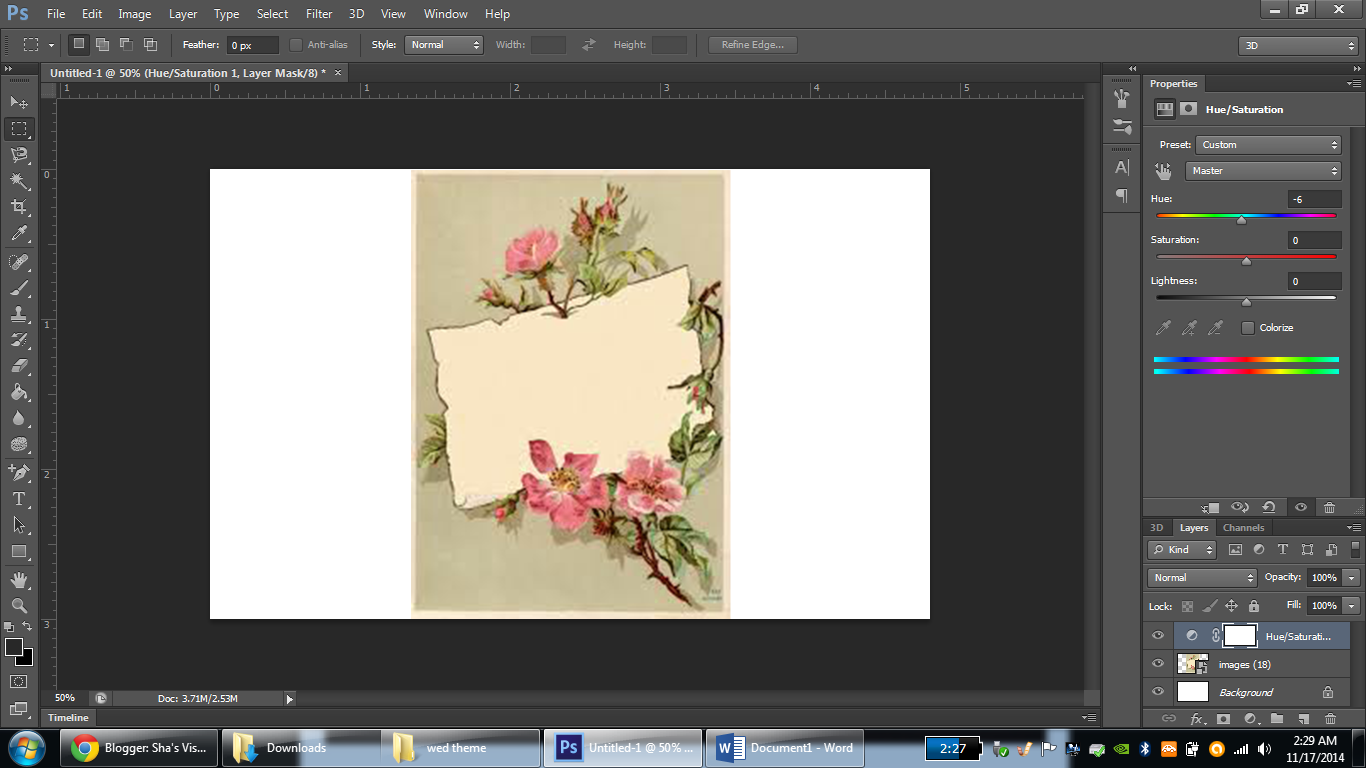
Task: Open the Filter menu
Action: (319, 14)
